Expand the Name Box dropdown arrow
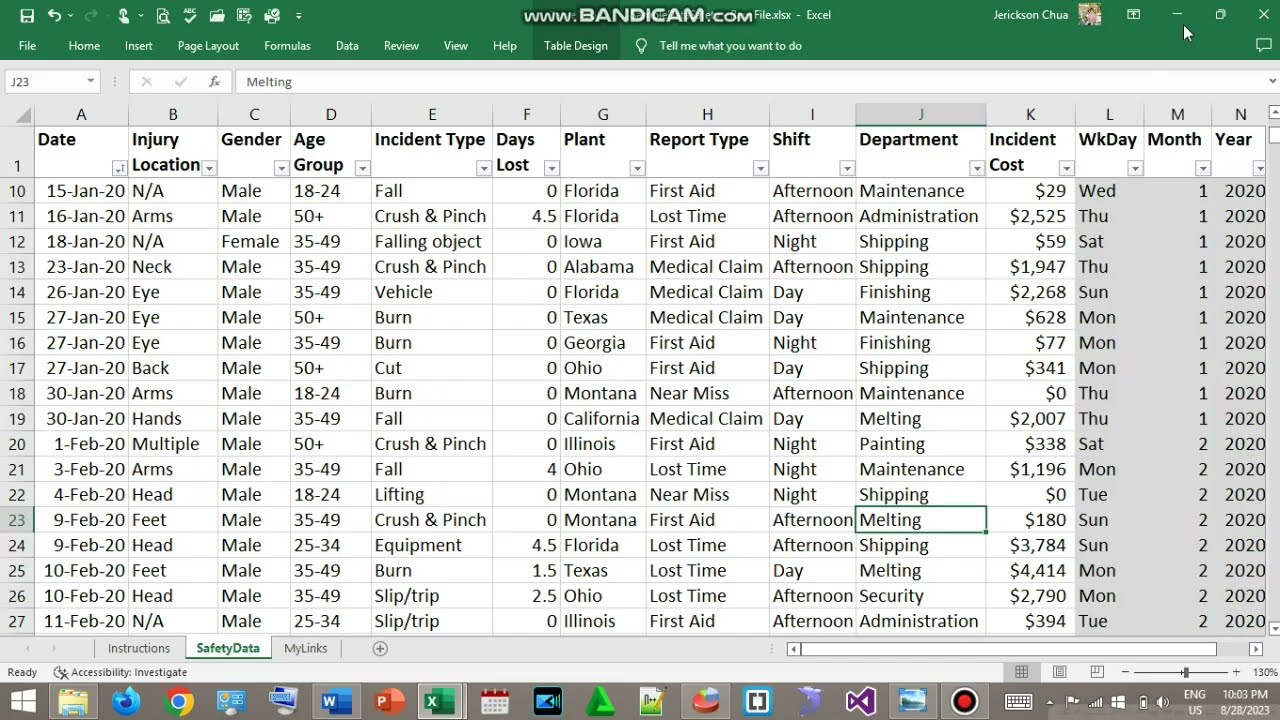Screen dimensions: 1280x720 91,82
